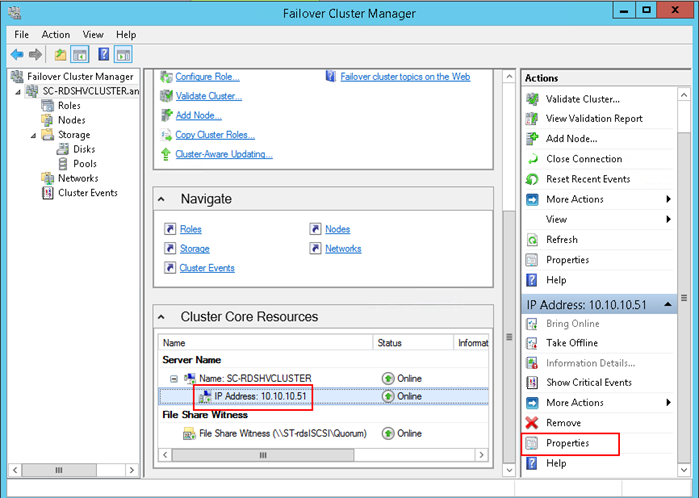699x498 pixels.
Task: Click View Validation Report action
Action: [594, 119]
